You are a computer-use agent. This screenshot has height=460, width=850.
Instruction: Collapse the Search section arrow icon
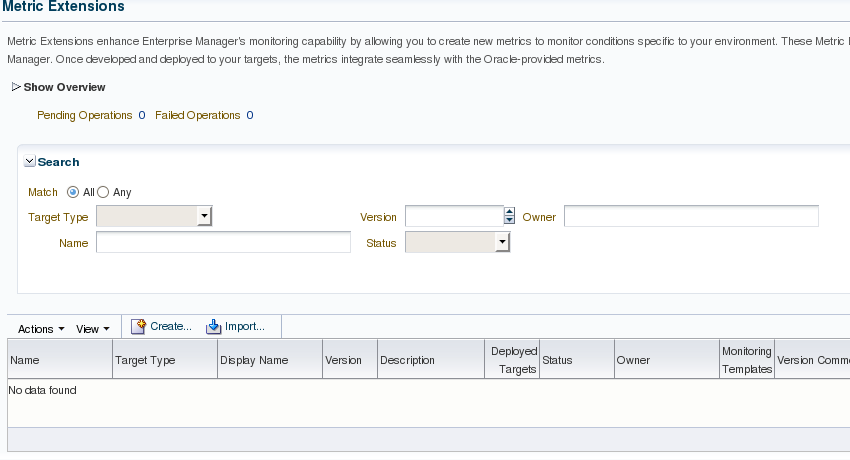[x=30, y=162]
